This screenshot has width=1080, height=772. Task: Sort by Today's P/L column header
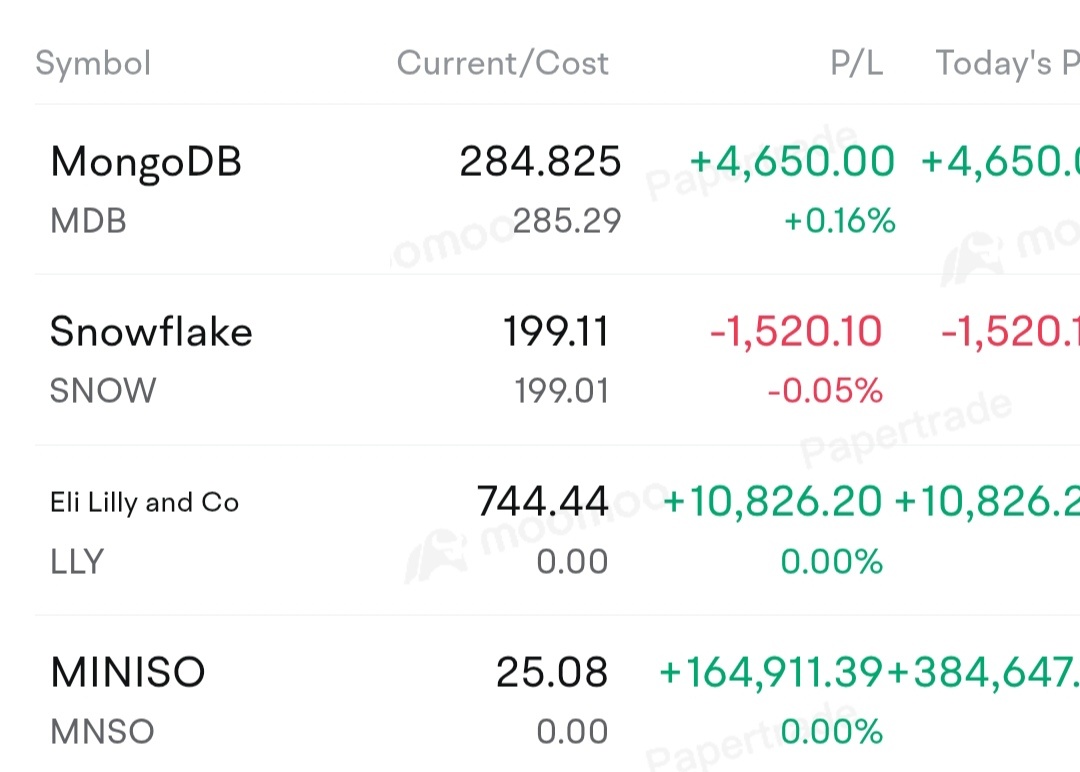pyautogui.click(x=1007, y=63)
